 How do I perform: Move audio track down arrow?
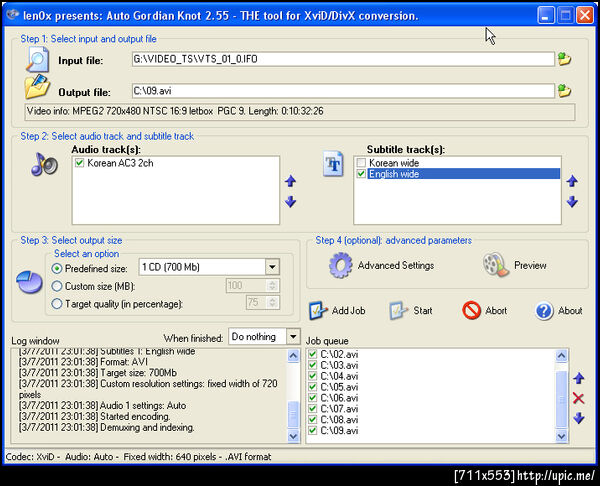click(290, 201)
